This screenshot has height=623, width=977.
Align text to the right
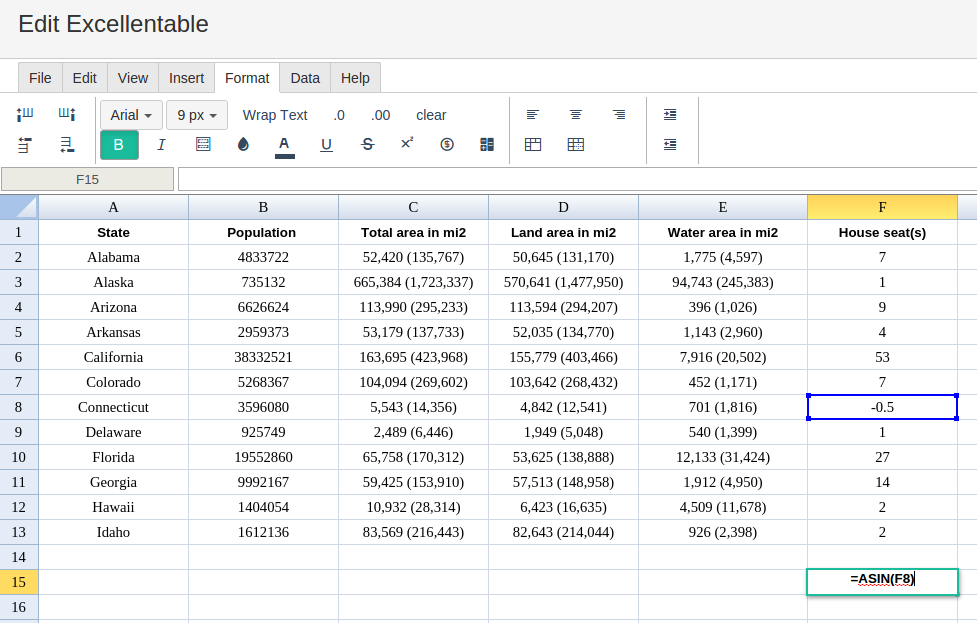[619, 115]
